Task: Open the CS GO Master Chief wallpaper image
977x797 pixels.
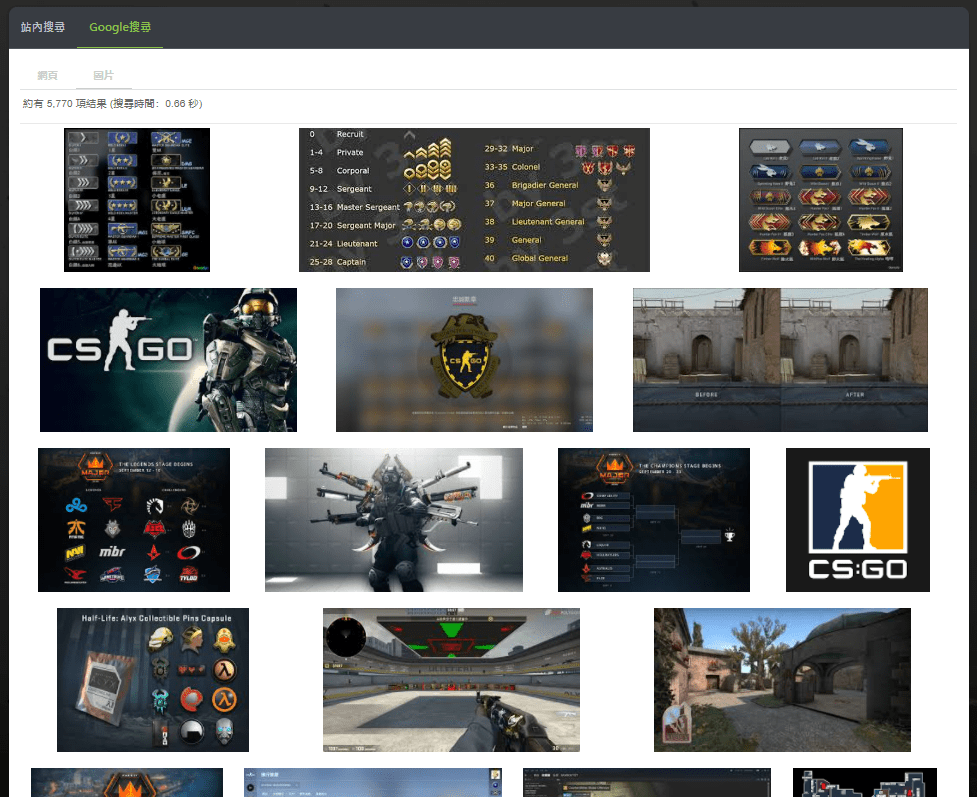Action: coord(168,360)
